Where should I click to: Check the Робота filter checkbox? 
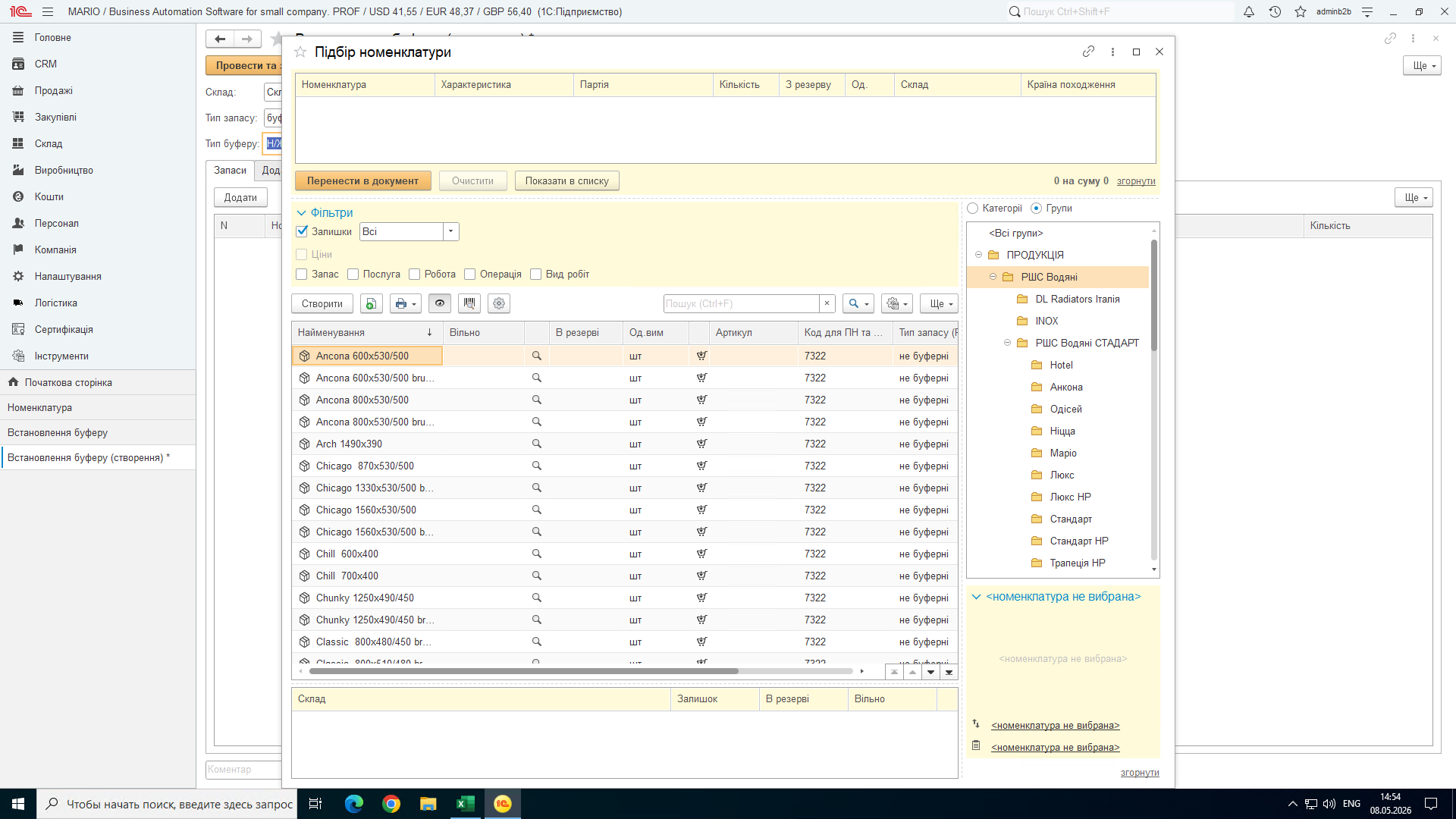click(414, 274)
